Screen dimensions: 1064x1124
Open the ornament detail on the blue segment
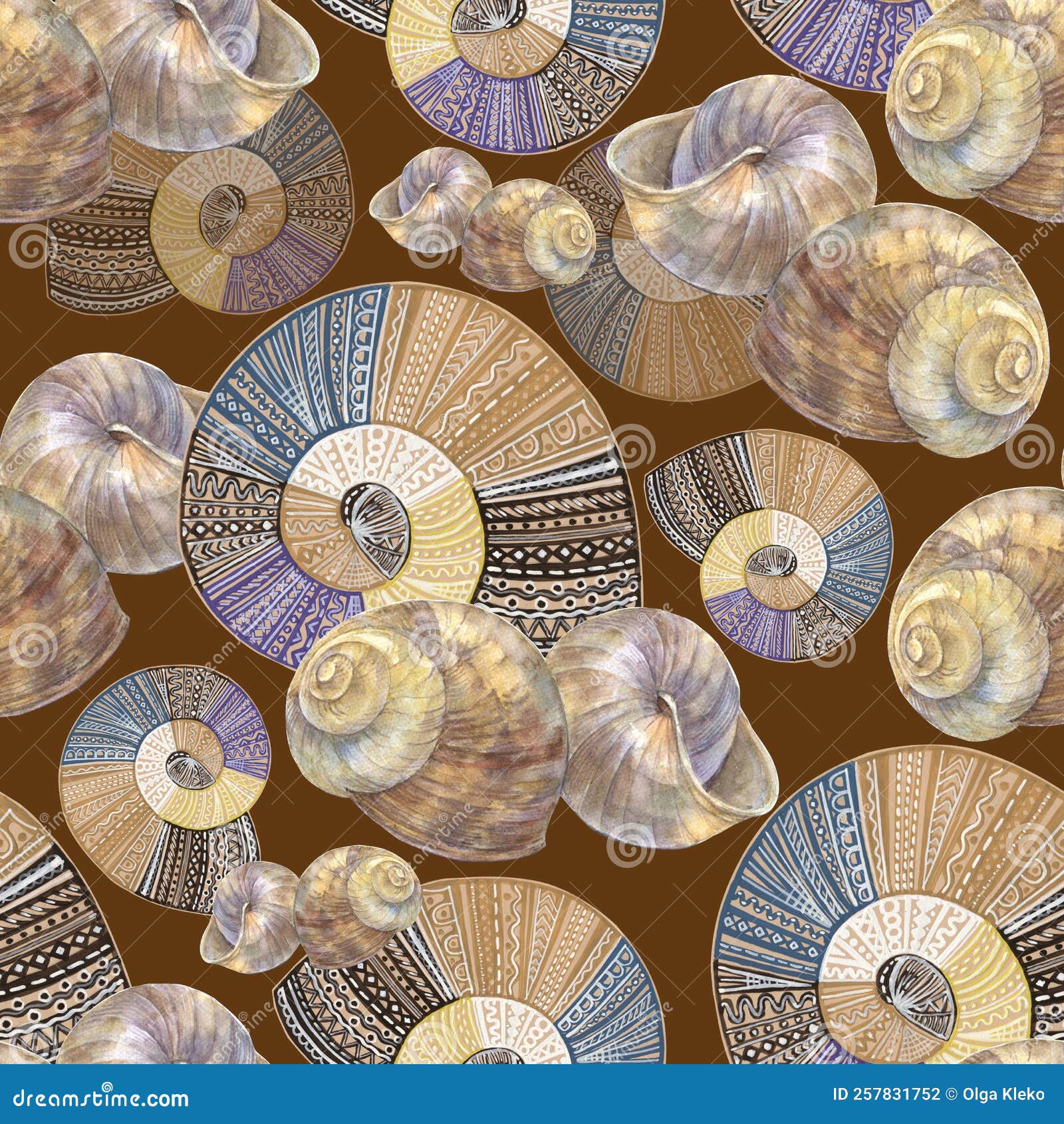tap(299, 372)
